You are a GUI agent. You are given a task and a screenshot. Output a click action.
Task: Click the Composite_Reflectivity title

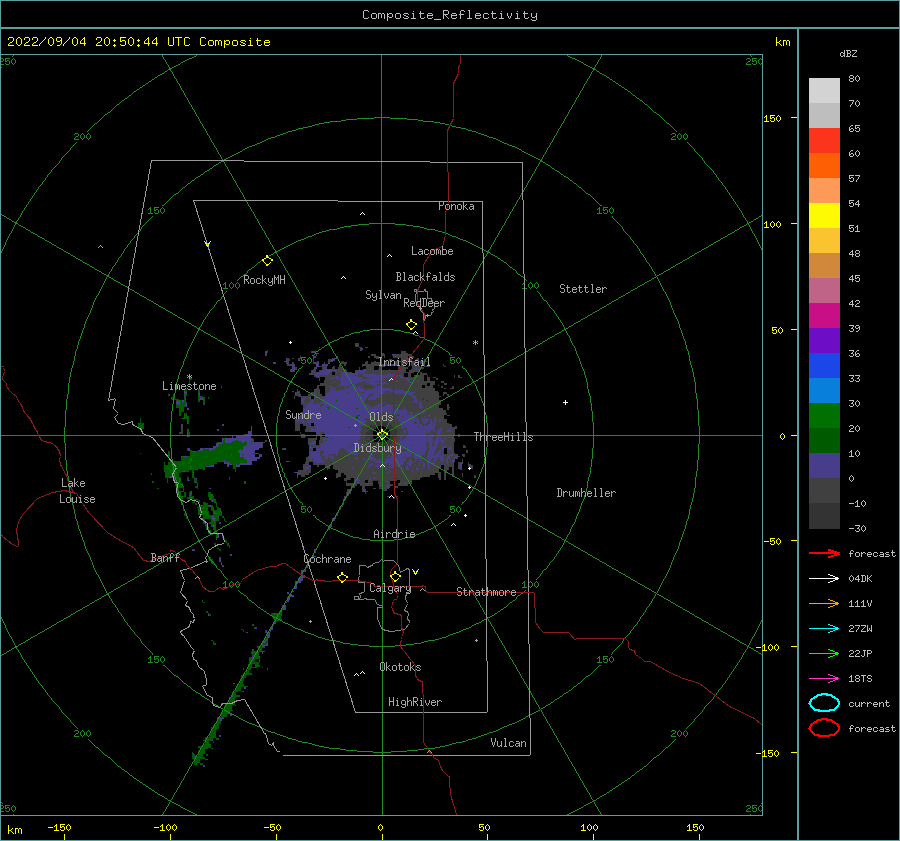point(450,15)
